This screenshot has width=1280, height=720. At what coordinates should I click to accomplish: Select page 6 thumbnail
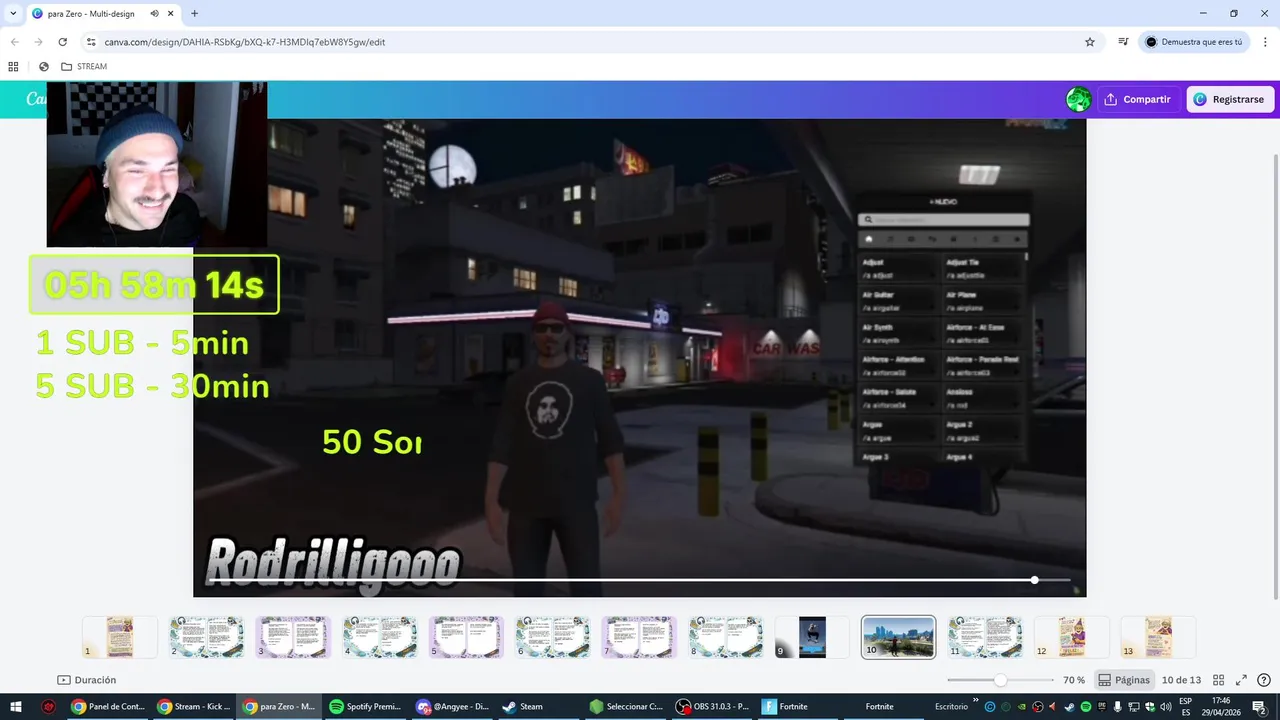point(552,637)
